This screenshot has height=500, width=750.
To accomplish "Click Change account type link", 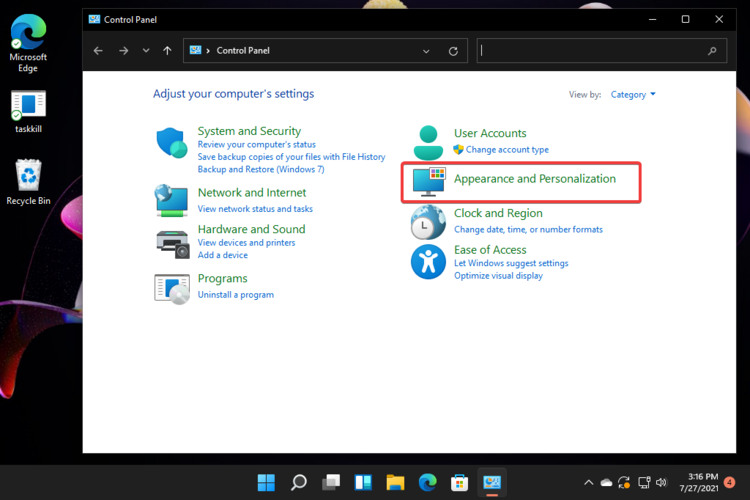I will point(507,150).
